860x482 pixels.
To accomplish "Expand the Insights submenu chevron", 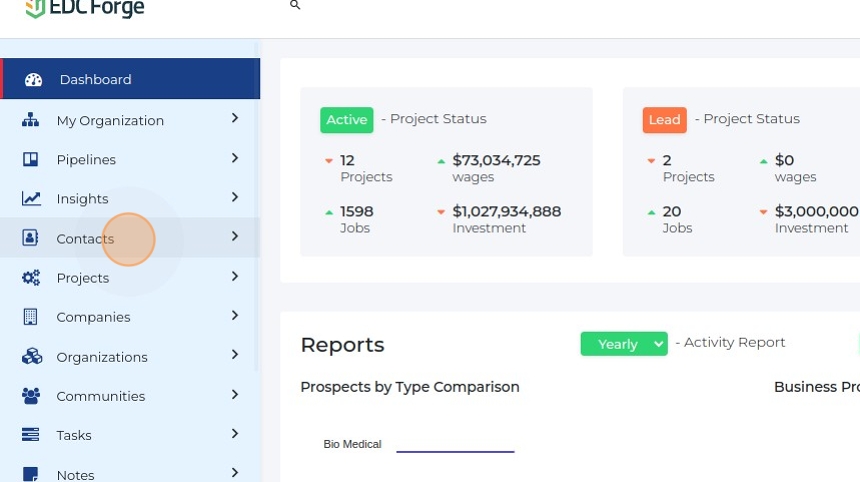I will pos(235,197).
